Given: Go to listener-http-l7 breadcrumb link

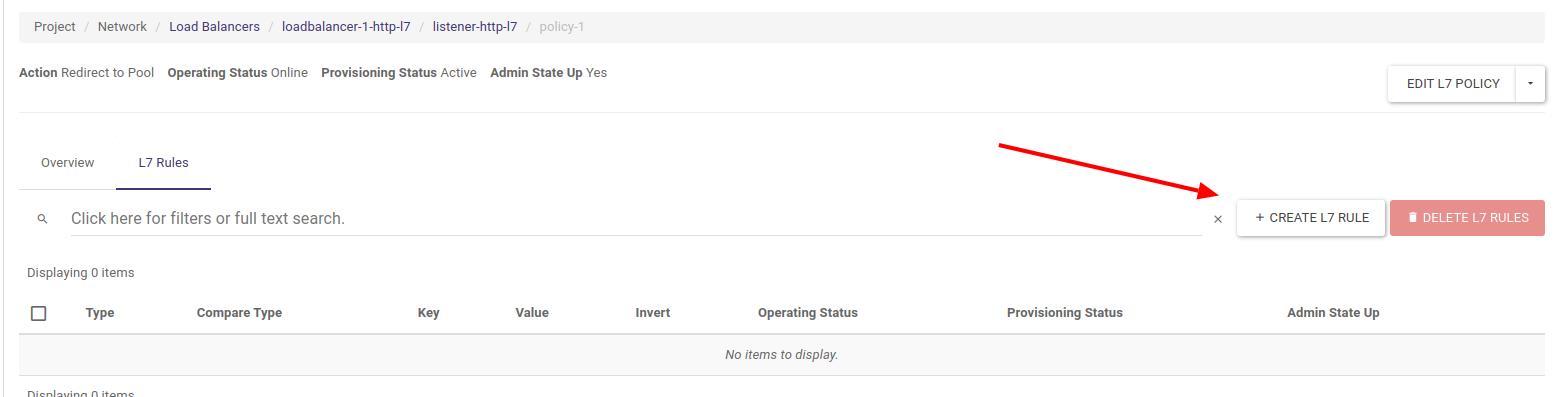Looking at the screenshot, I should [475, 27].
